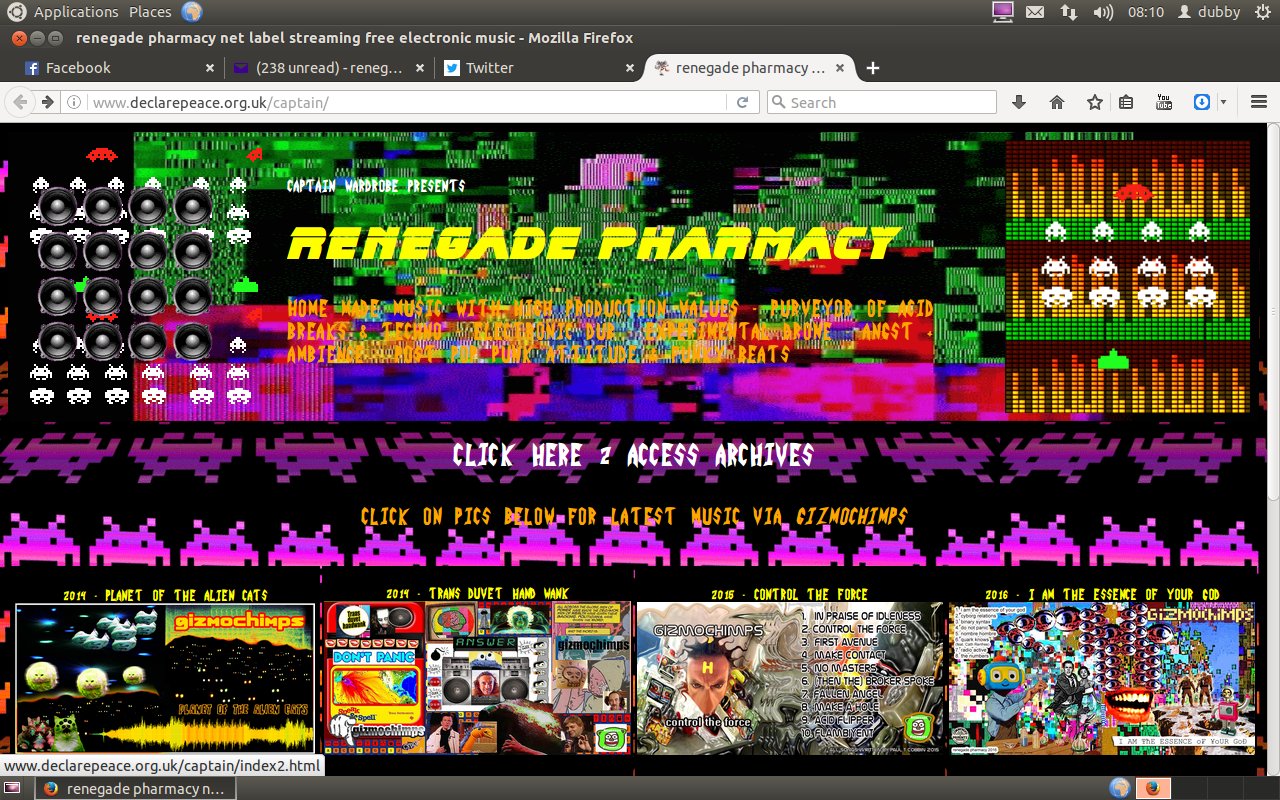Focus the Firefox Search box
Viewport: 1280px width, 800px height.
[882, 102]
